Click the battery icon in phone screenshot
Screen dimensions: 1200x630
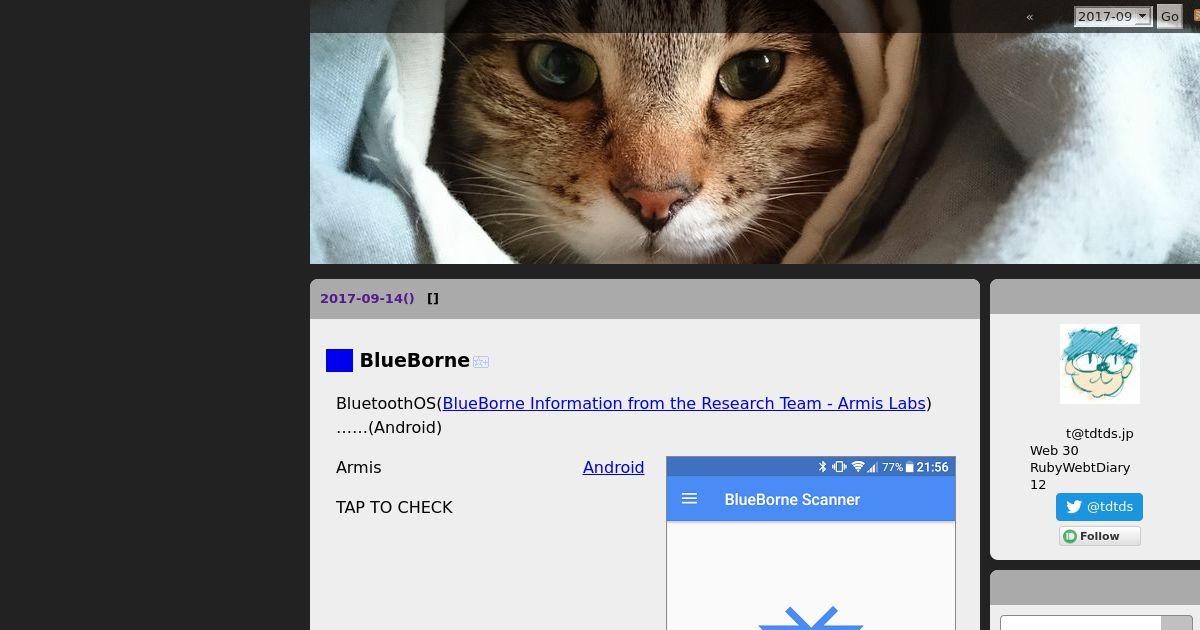(909, 467)
